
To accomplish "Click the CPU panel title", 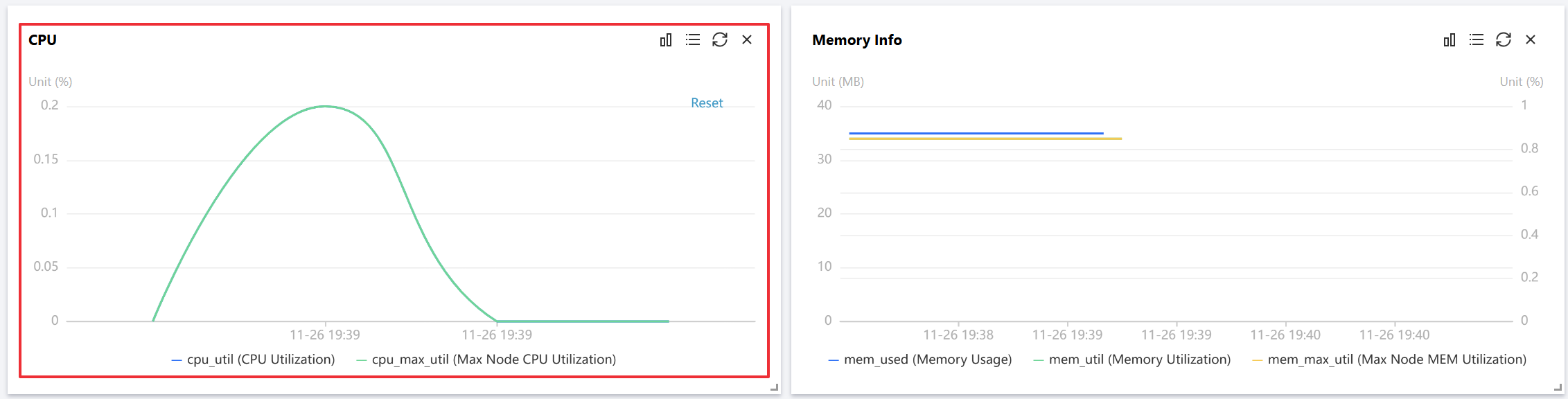I will 43,40.
